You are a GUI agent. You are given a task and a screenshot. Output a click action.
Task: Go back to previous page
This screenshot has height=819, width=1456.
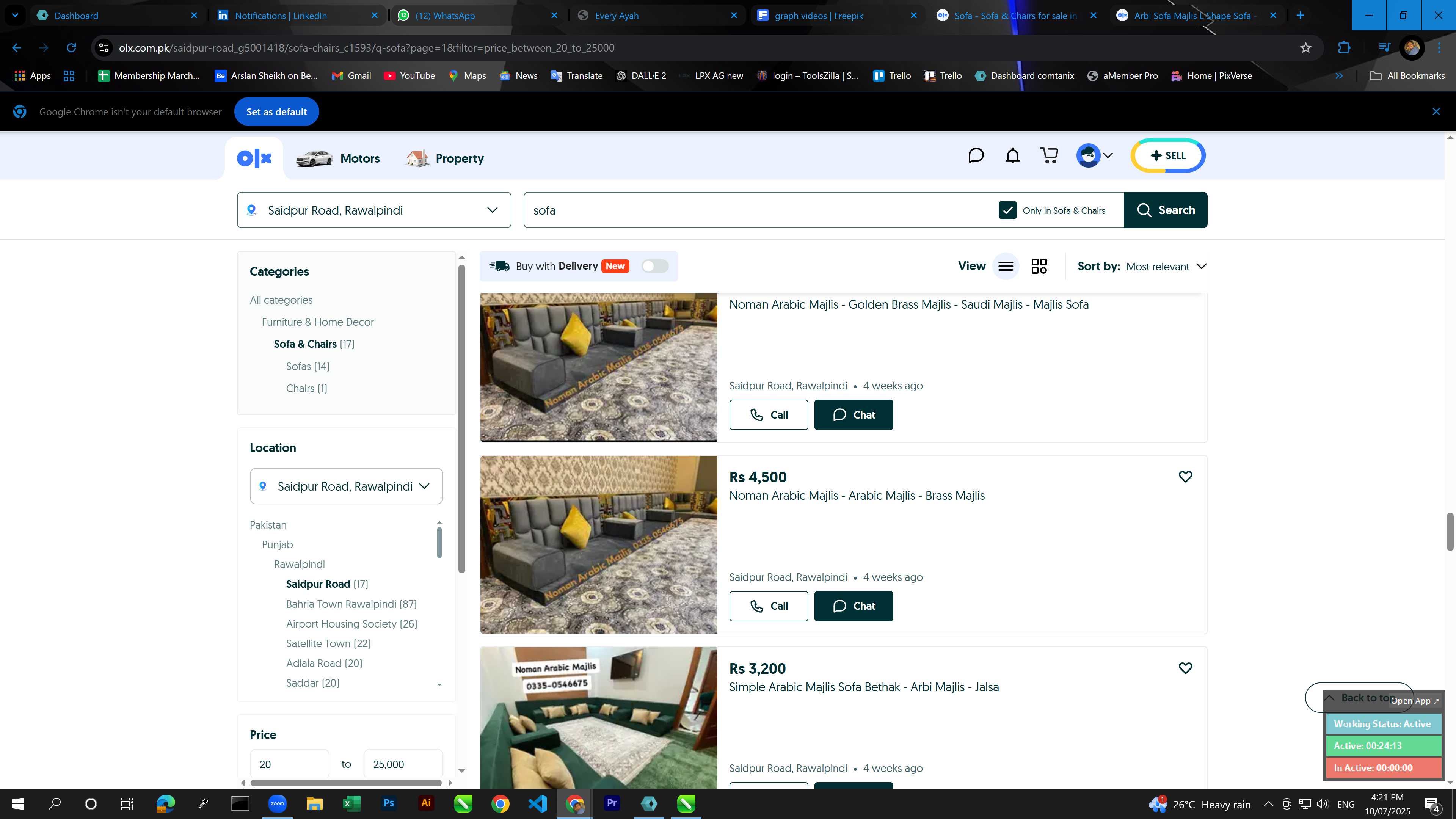click(x=17, y=48)
